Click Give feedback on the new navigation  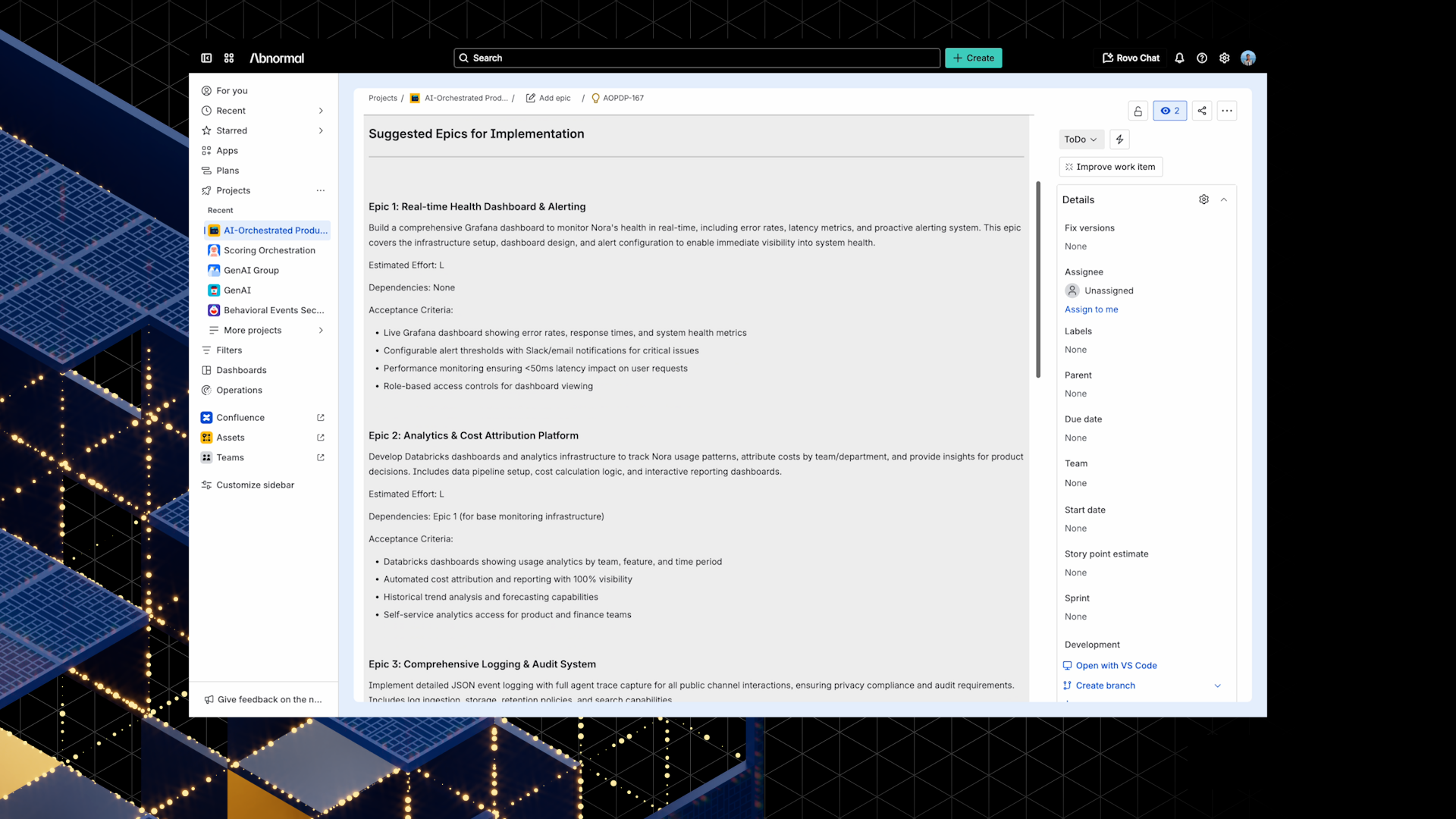[x=263, y=699]
